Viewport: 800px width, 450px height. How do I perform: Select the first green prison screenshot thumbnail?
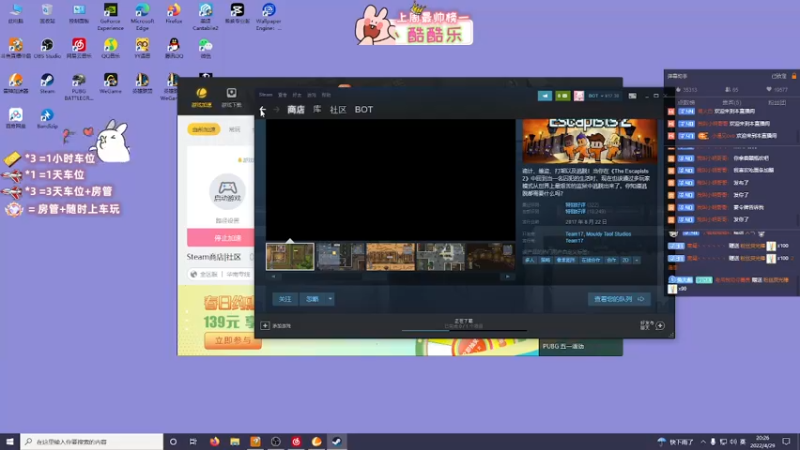290,257
